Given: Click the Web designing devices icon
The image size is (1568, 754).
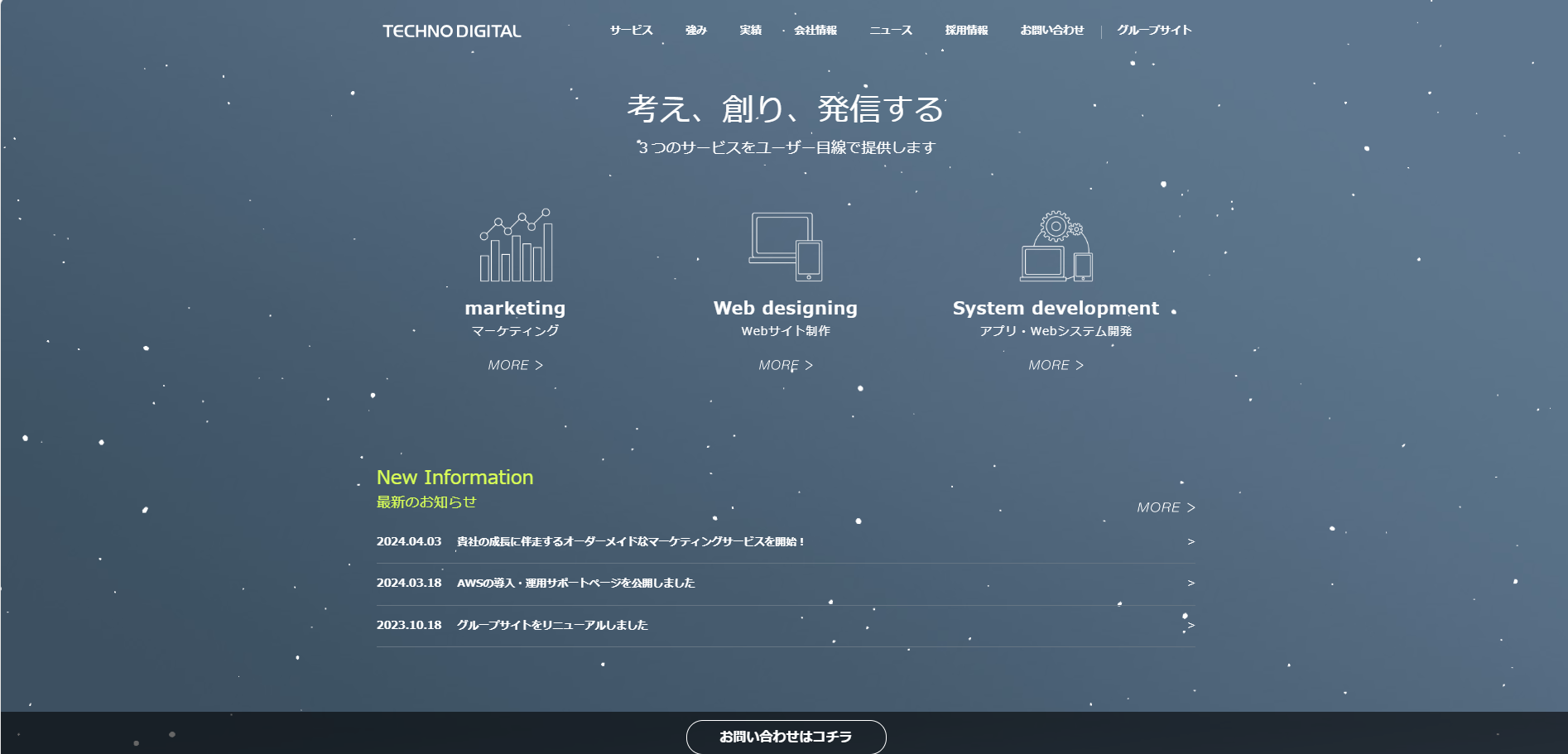Looking at the screenshot, I should [x=785, y=247].
